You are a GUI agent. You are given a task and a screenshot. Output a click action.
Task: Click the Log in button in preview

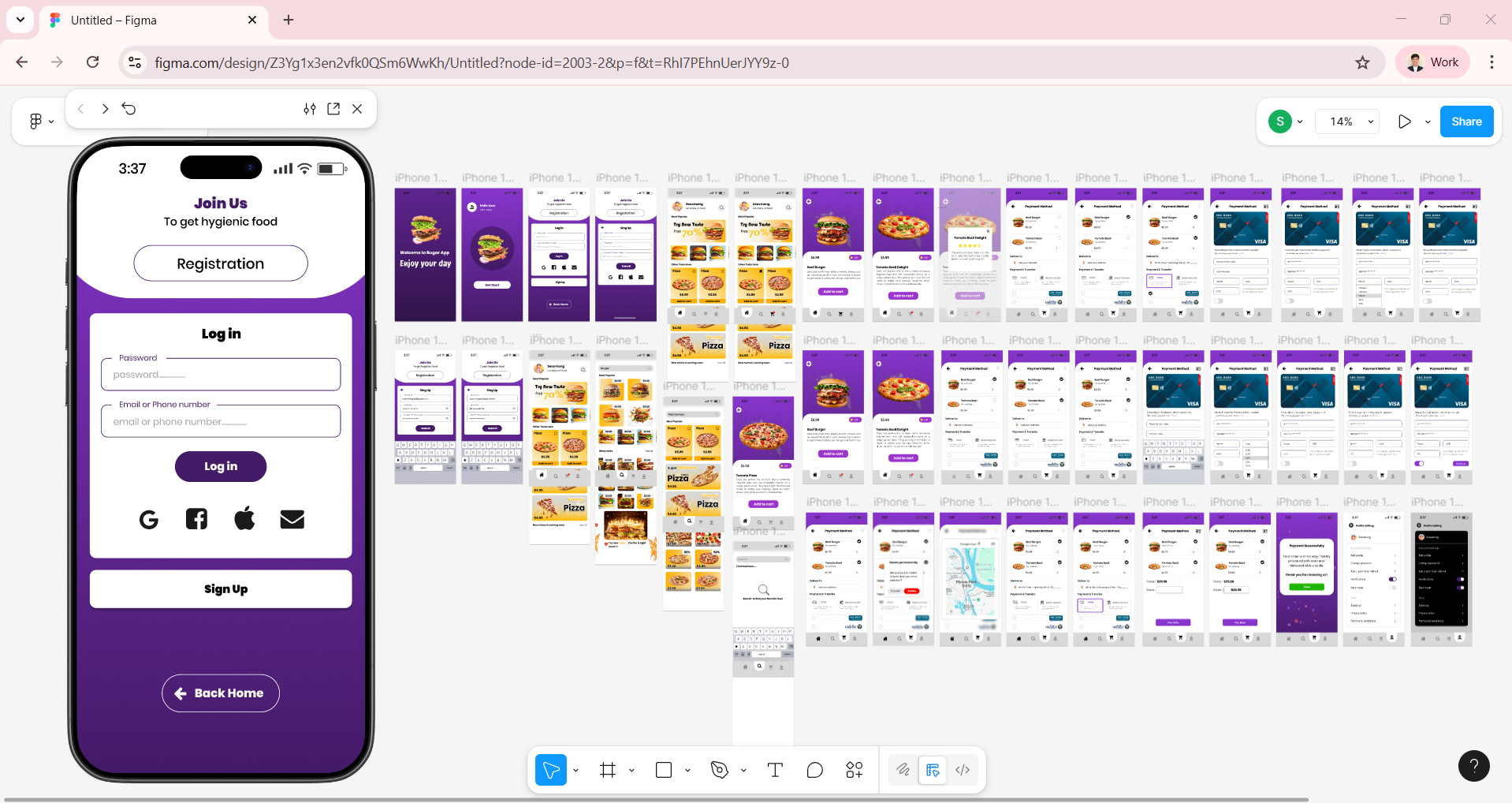pos(221,466)
